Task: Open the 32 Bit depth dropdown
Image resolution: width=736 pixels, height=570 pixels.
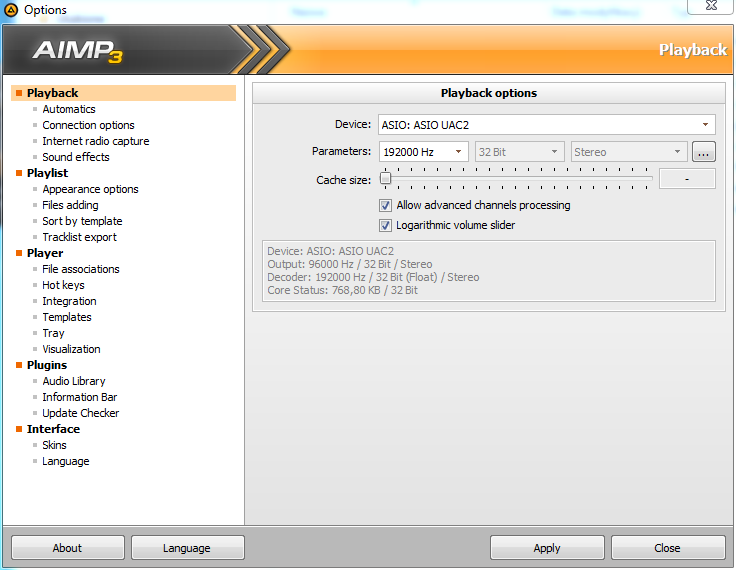Action: [519, 152]
